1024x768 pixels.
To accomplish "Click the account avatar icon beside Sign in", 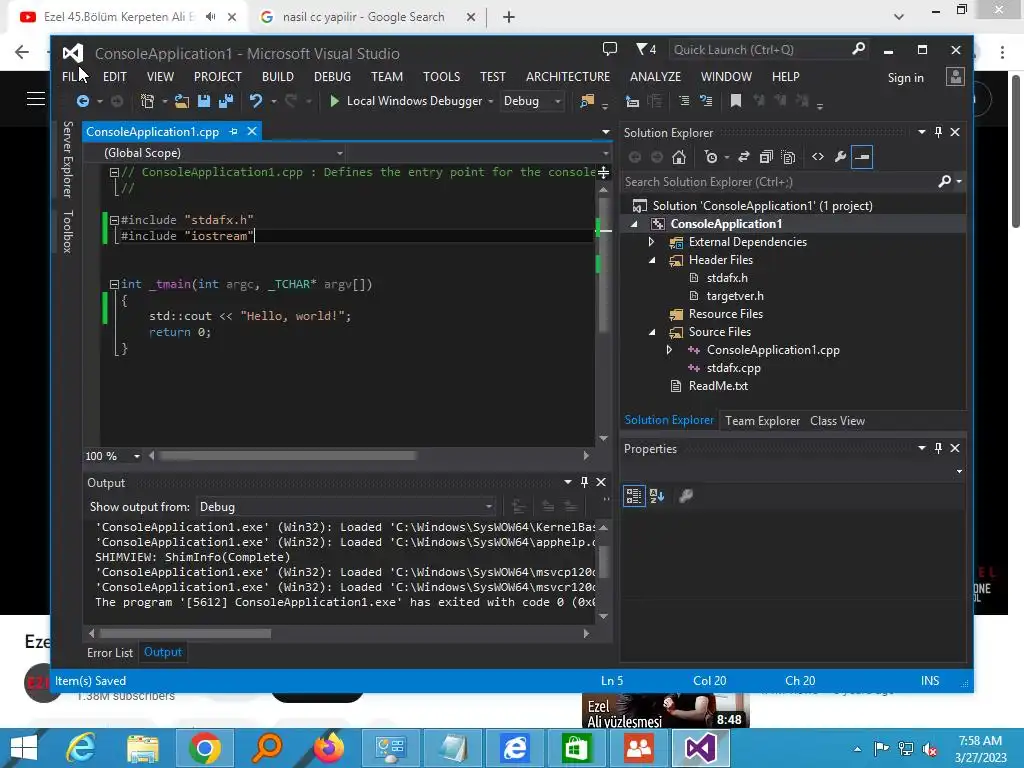I will click(955, 77).
